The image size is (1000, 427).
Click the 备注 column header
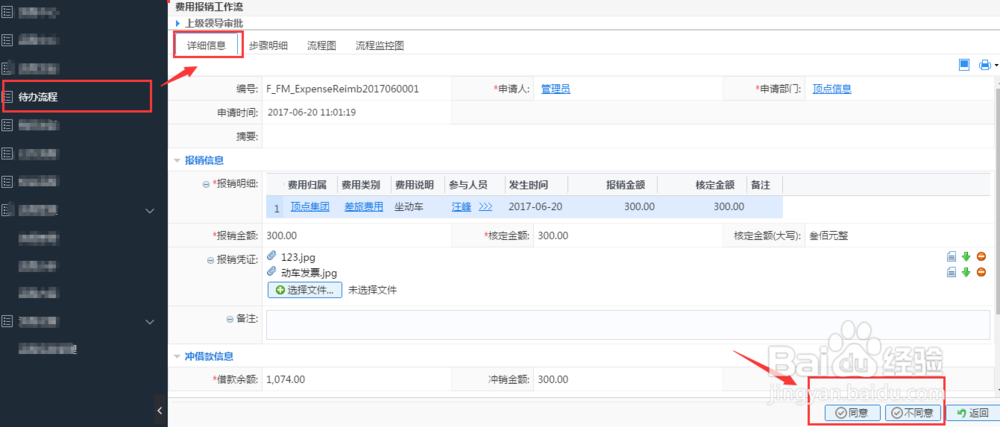coord(761,185)
